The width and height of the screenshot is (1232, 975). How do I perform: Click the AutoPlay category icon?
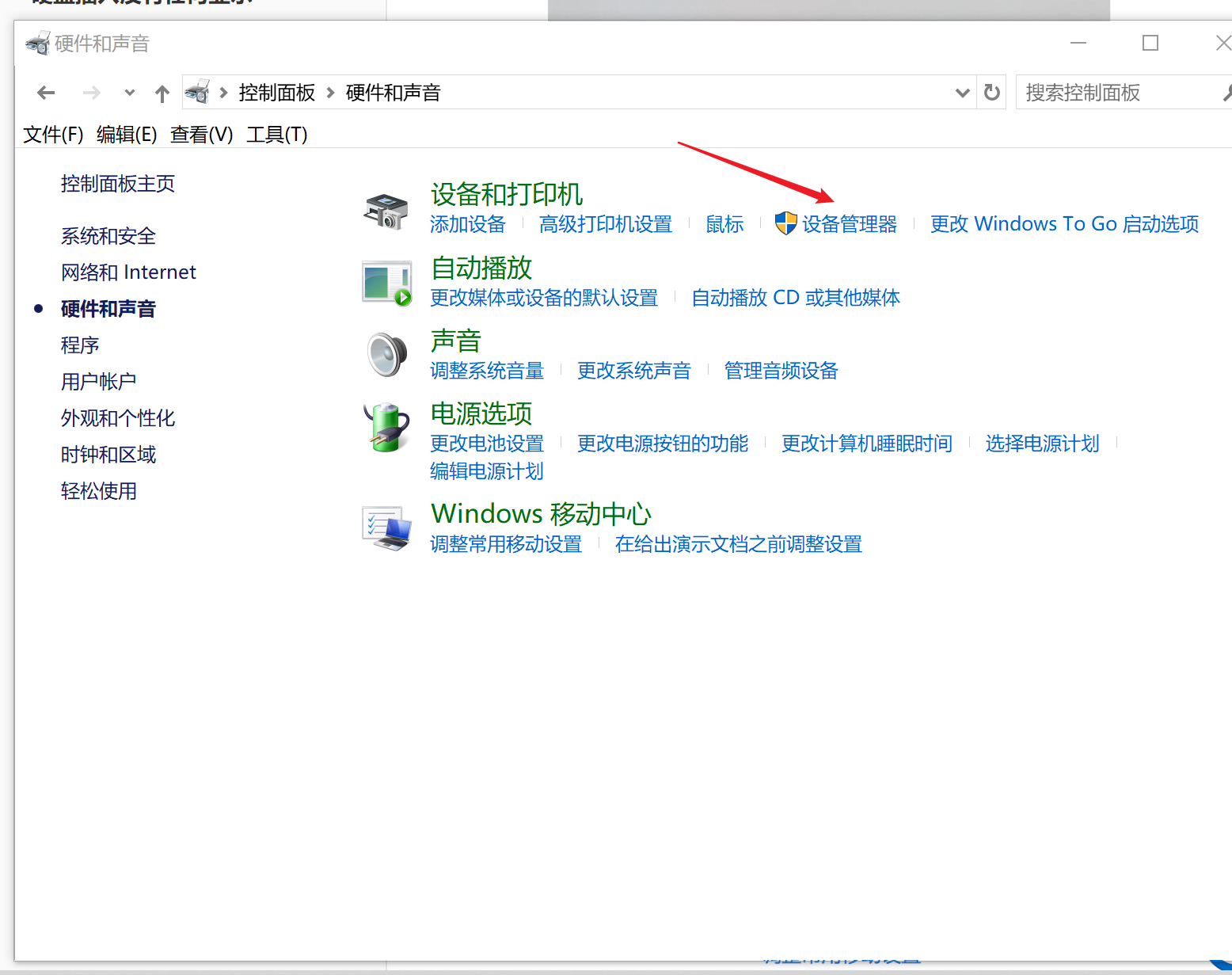(x=387, y=284)
